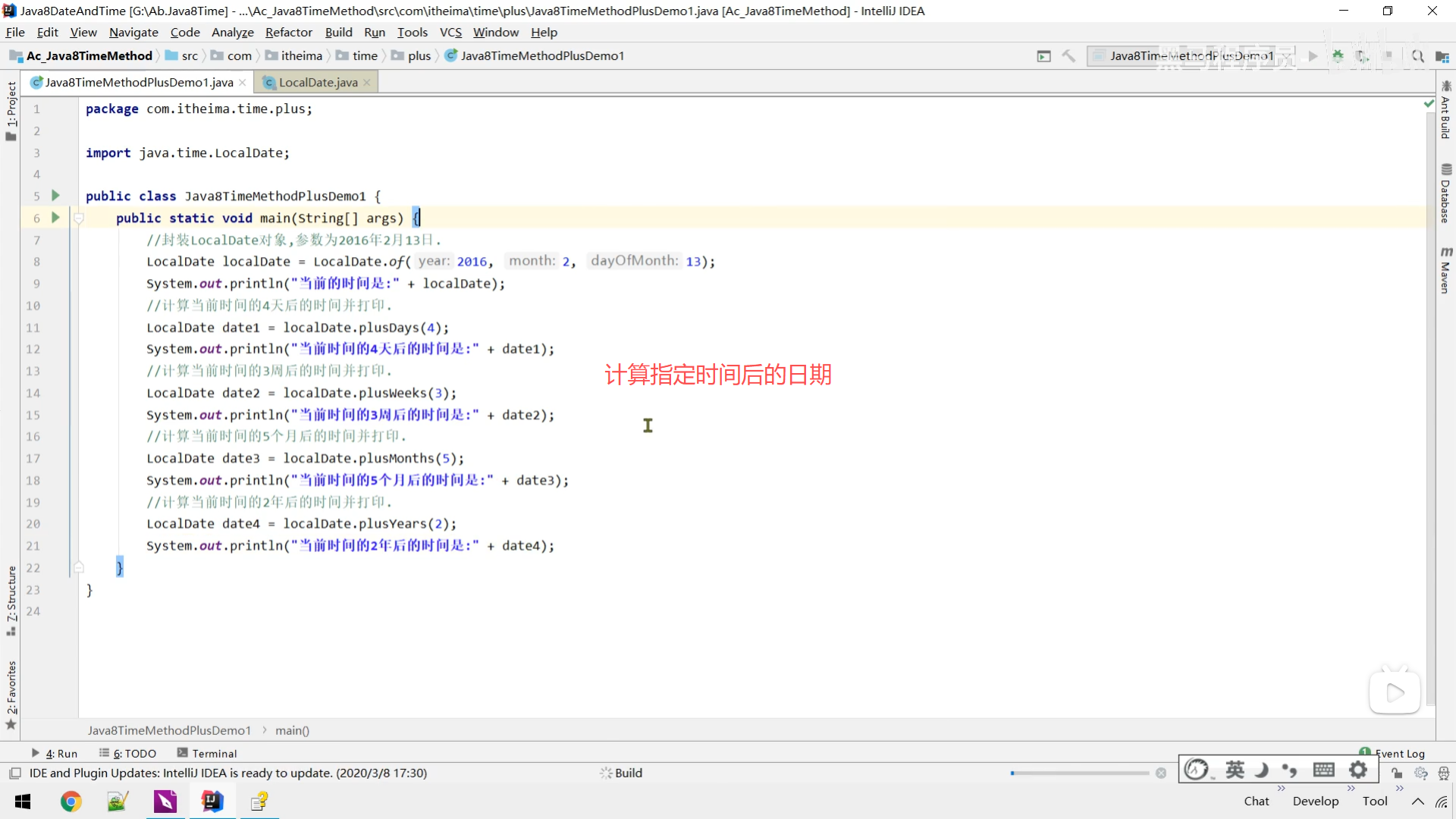Click the cancel build progress icon
1456x819 pixels.
click(x=1161, y=773)
